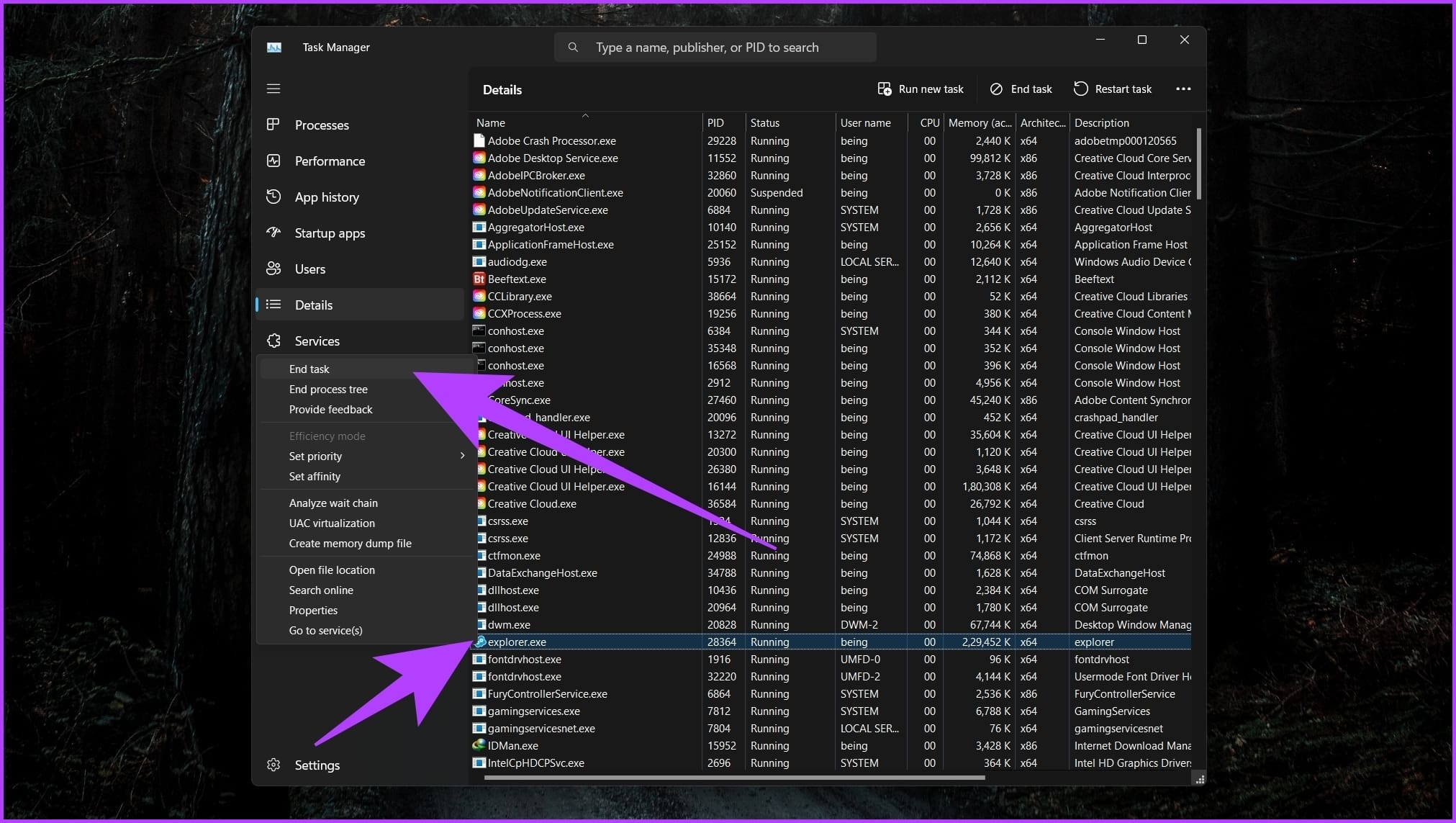Open Services puzzle-piece icon
Viewport: 1456px width, 823px height.
(x=273, y=341)
